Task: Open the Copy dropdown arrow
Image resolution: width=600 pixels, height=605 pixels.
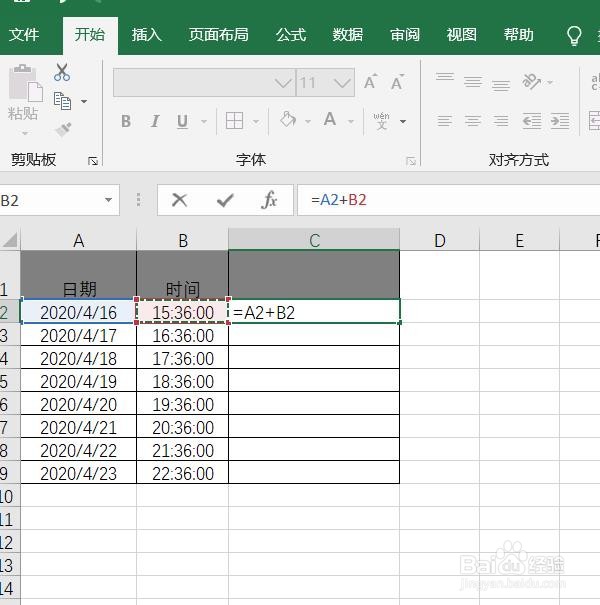Action: 84,101
